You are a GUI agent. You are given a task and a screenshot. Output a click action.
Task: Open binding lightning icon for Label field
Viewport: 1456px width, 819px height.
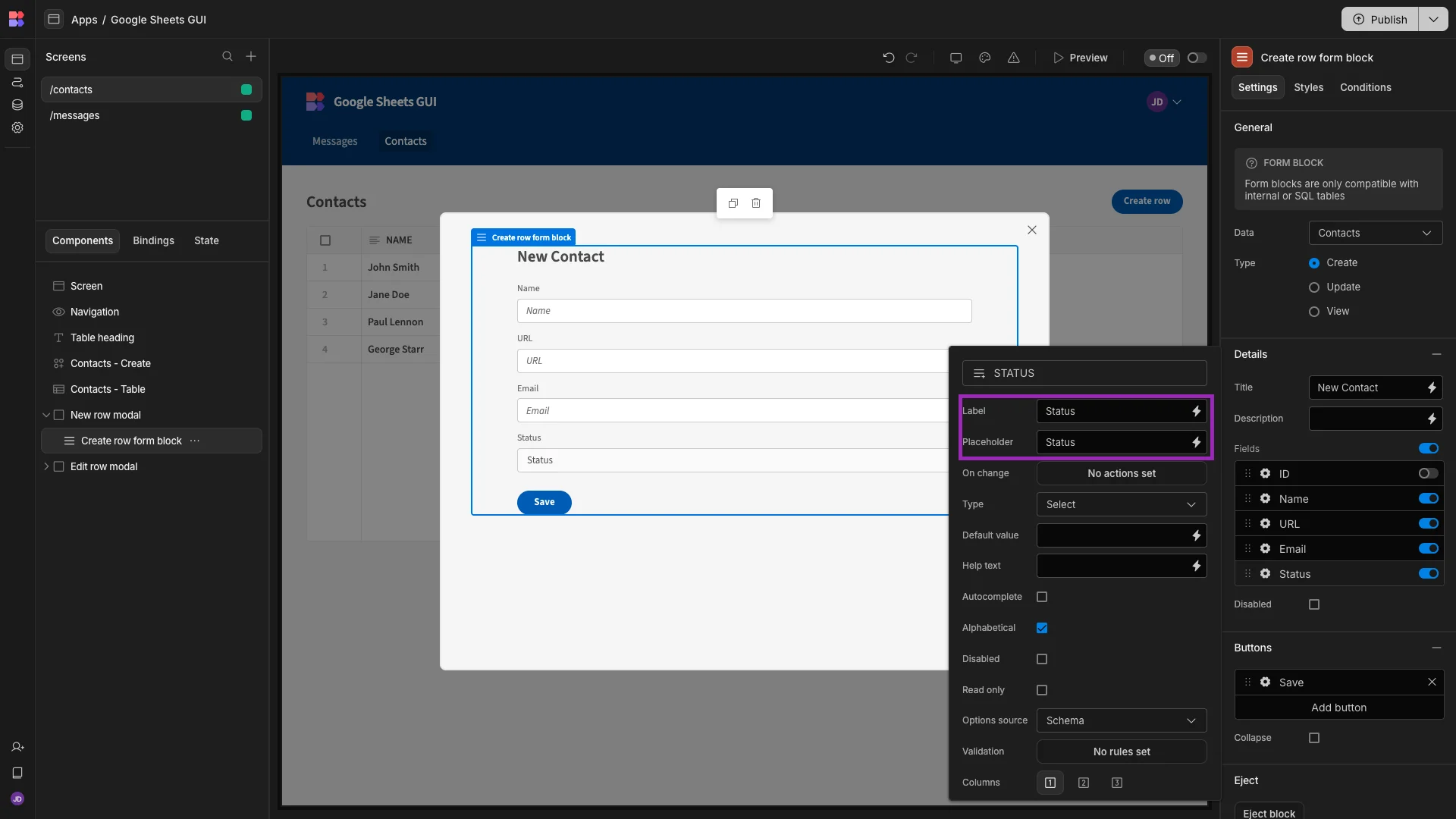click(1197, 411)
